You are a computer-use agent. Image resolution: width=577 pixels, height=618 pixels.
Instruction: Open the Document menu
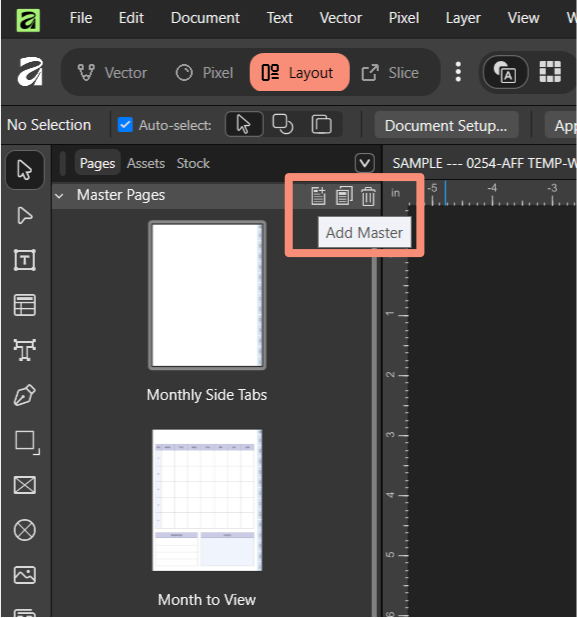point(205,18)
